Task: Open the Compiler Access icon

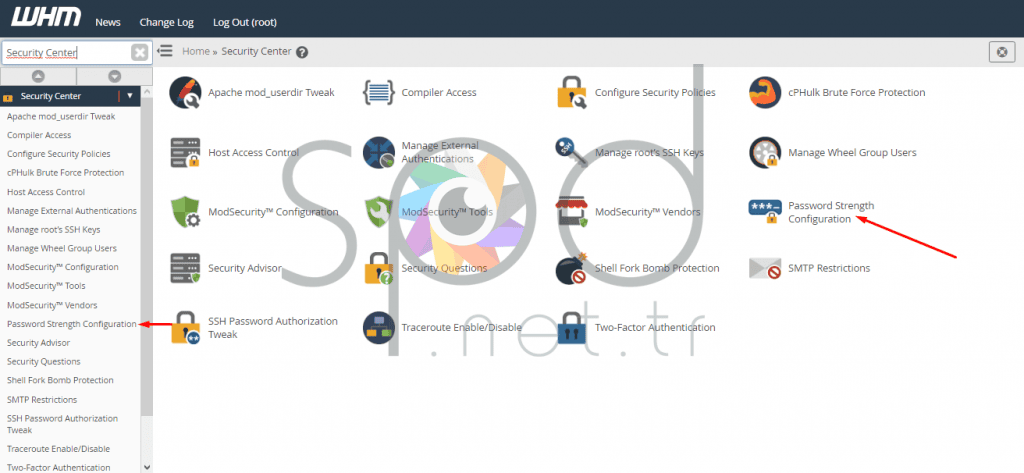Action: click(x=379, y=93)
